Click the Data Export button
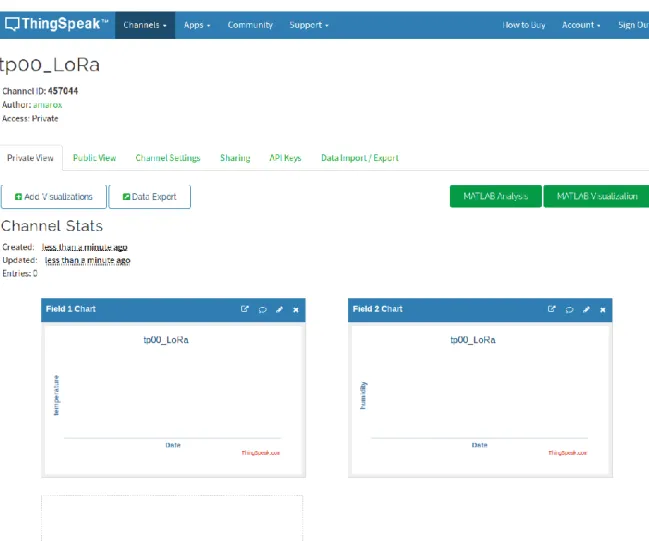 [x=149, y=197]
